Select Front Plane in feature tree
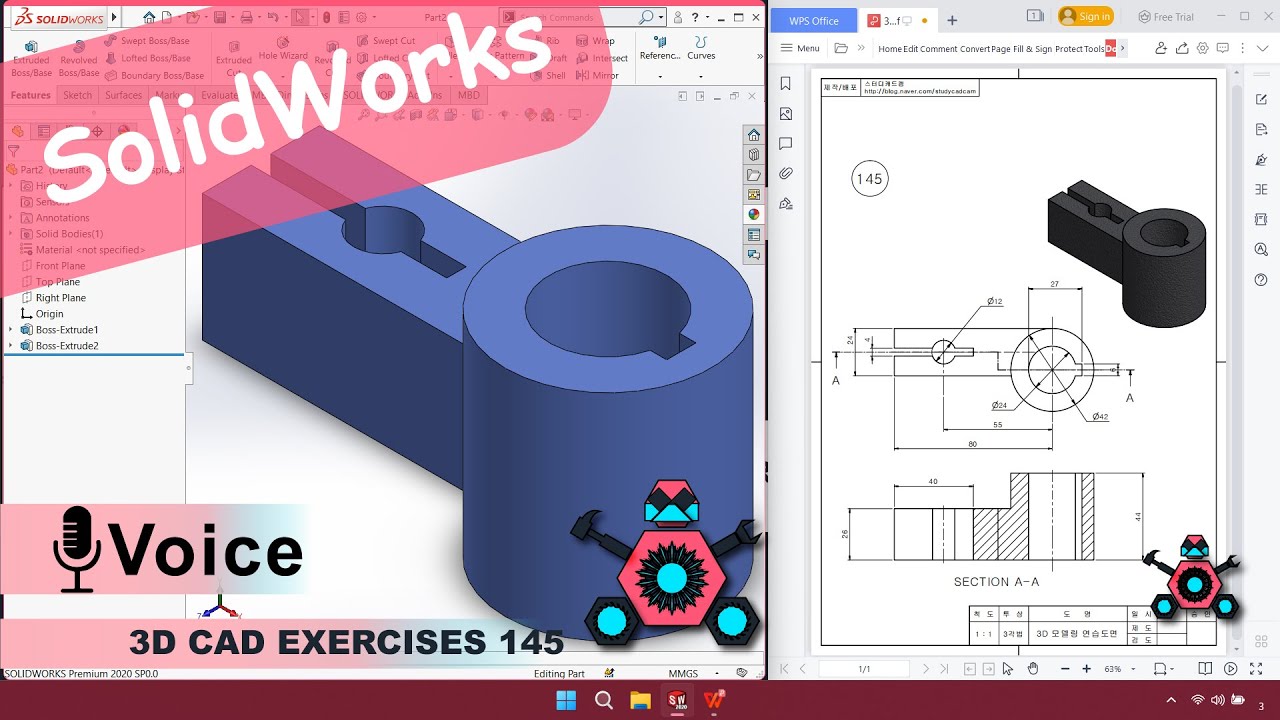The image size is (1280, 720). tap(60, 266)
